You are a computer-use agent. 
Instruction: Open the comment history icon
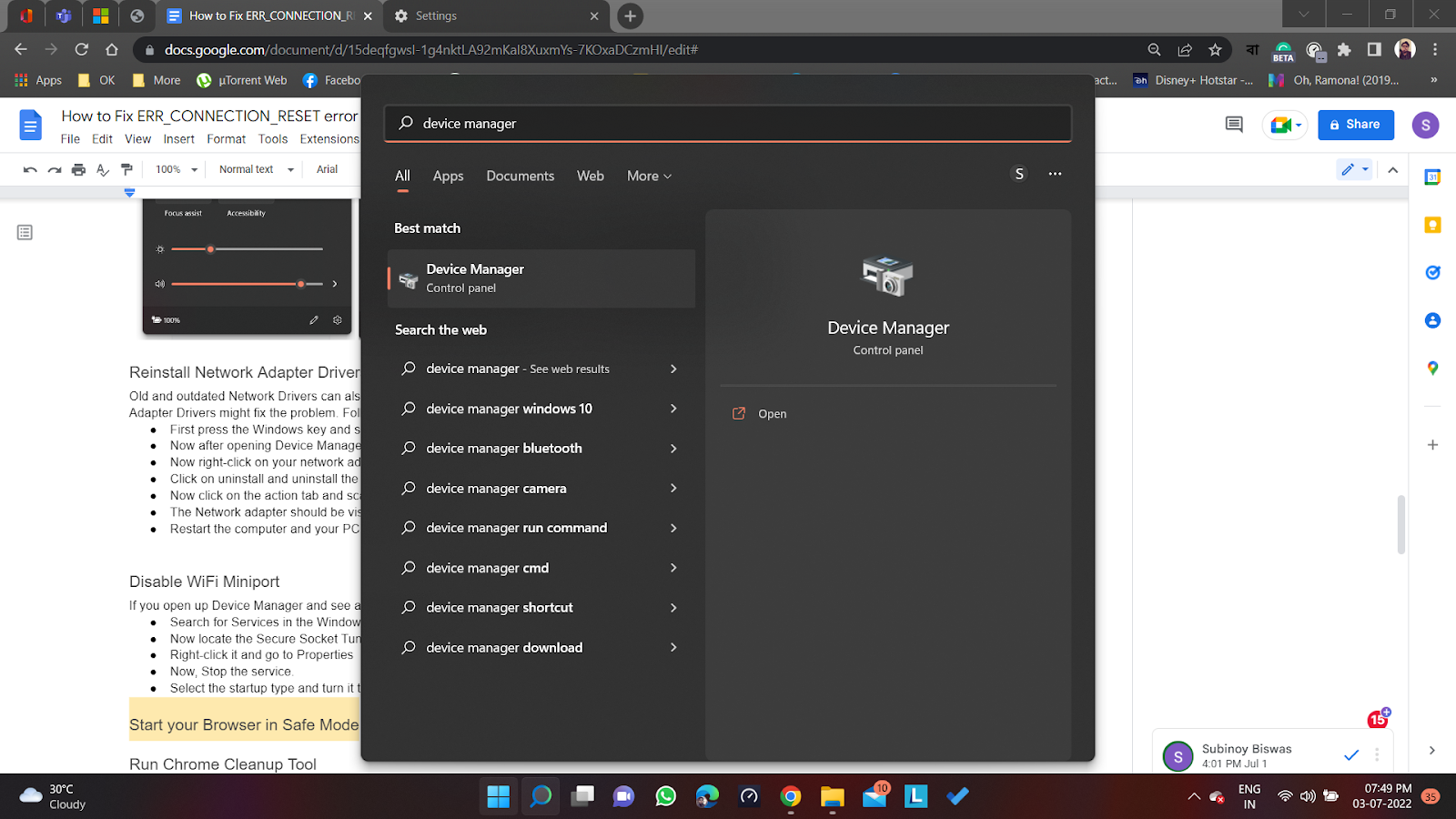point(1234,125)
